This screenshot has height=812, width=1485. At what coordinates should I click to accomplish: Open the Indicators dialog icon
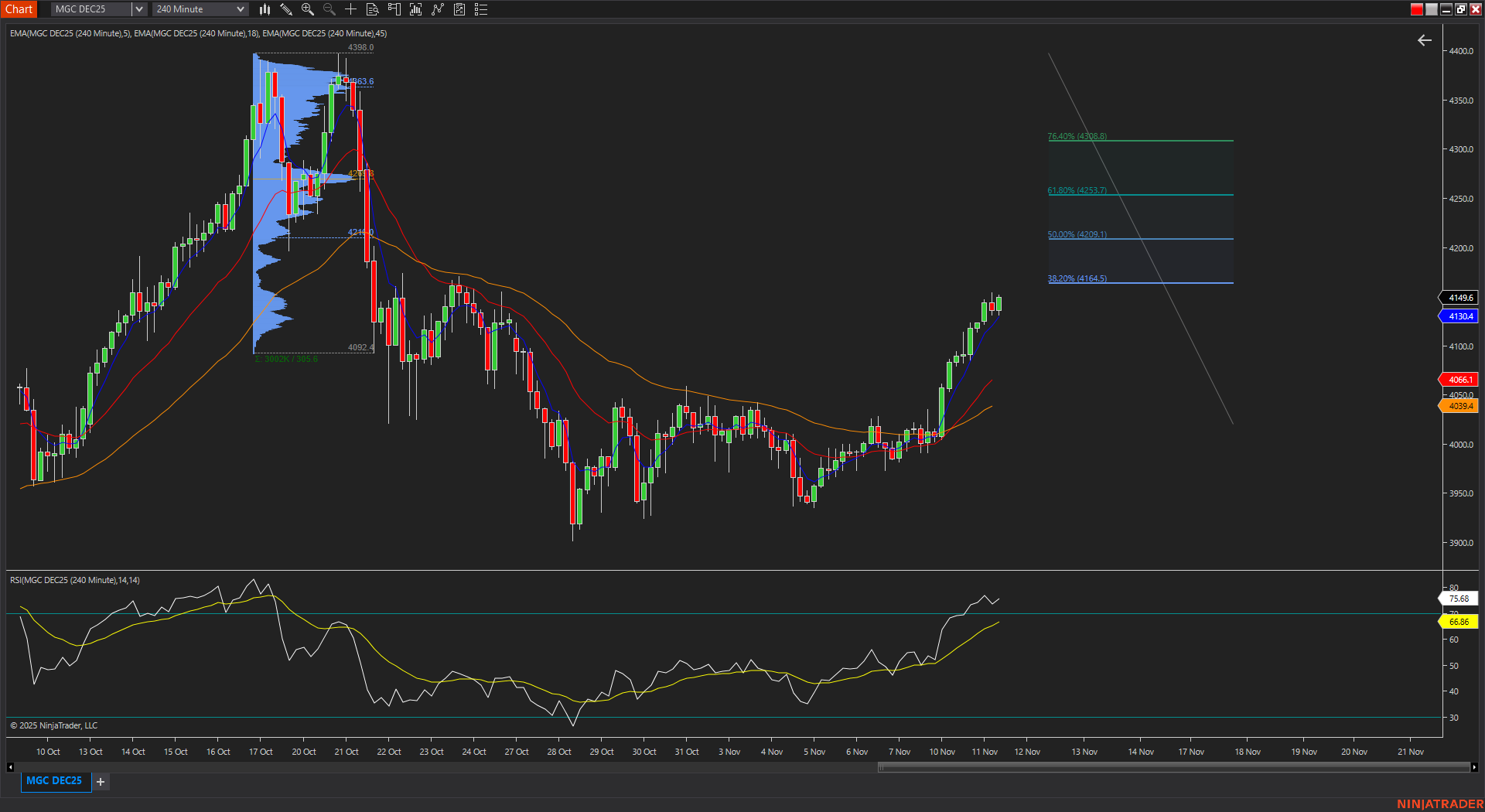(438, 9)
